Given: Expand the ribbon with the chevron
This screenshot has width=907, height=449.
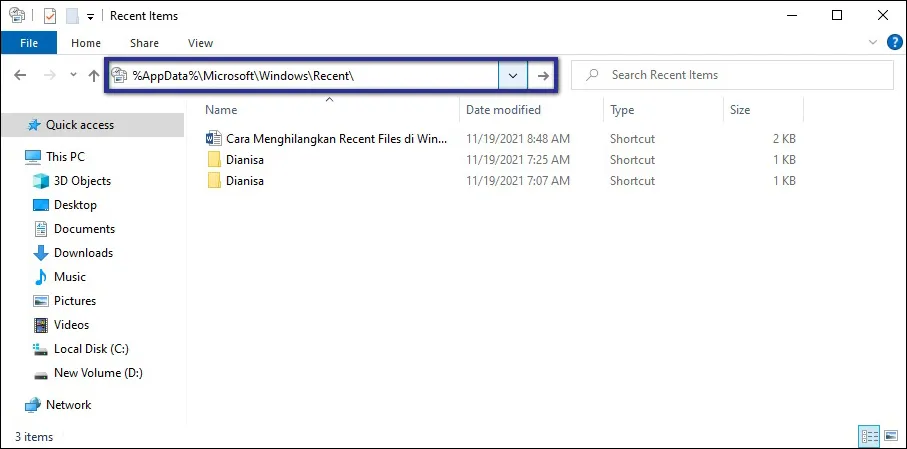Looking at the screenshot, I should click(x=873, y=42).
